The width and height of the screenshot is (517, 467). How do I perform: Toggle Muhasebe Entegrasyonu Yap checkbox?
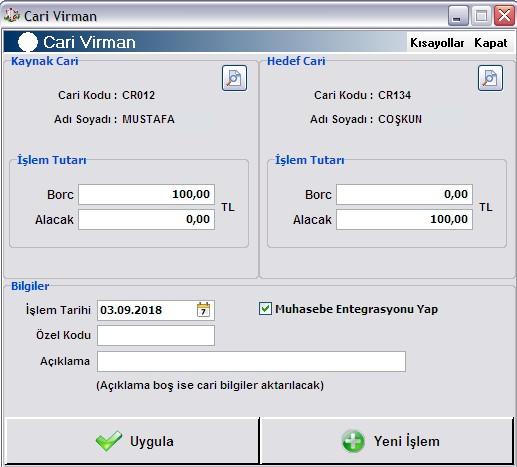[x=265, y=309]
